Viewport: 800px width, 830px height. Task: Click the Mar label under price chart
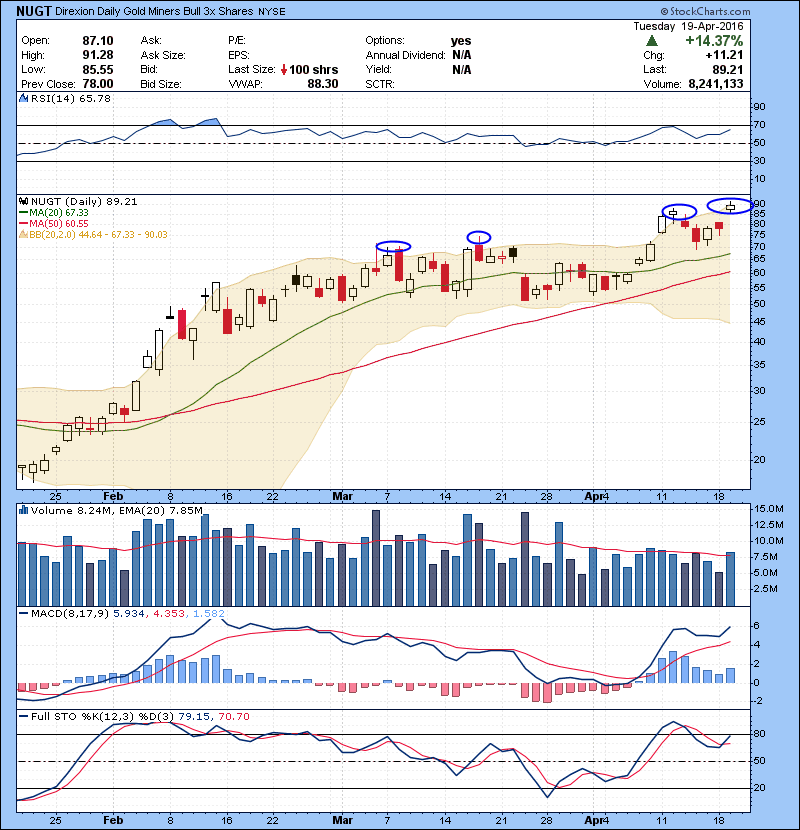point(343,496)
